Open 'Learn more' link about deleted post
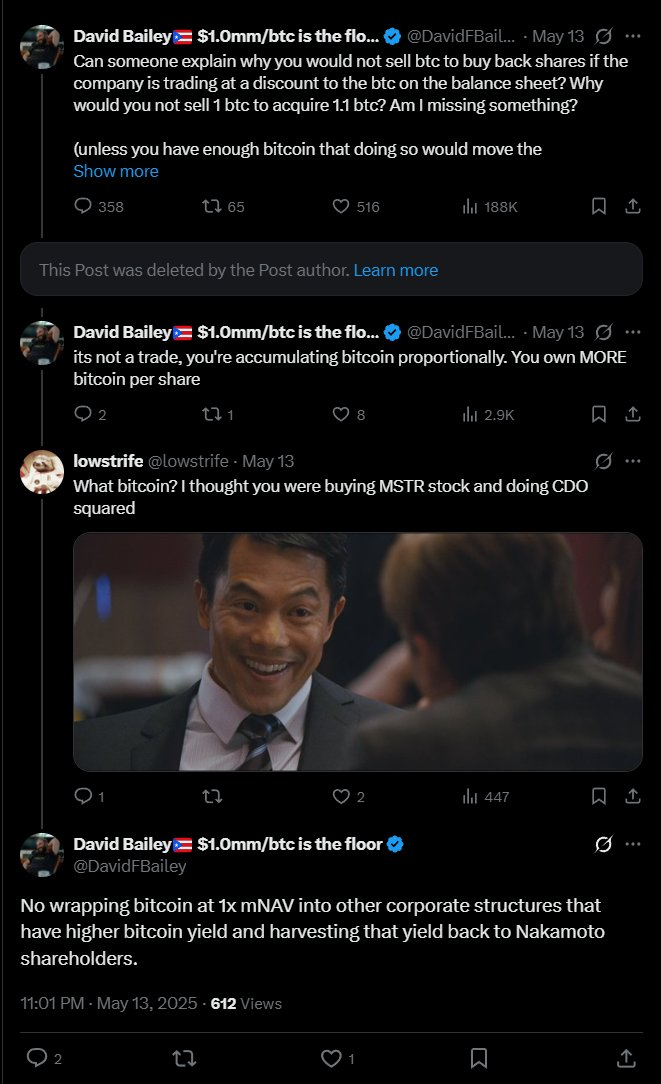The height and width of the screenshot is (1084, 661). click(x=396, y=270)
